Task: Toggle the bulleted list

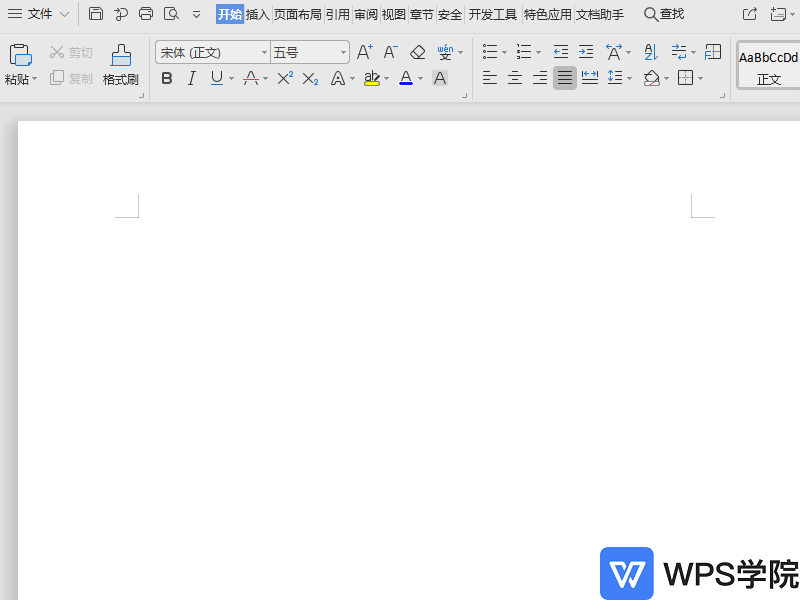Action: (489, 51)
